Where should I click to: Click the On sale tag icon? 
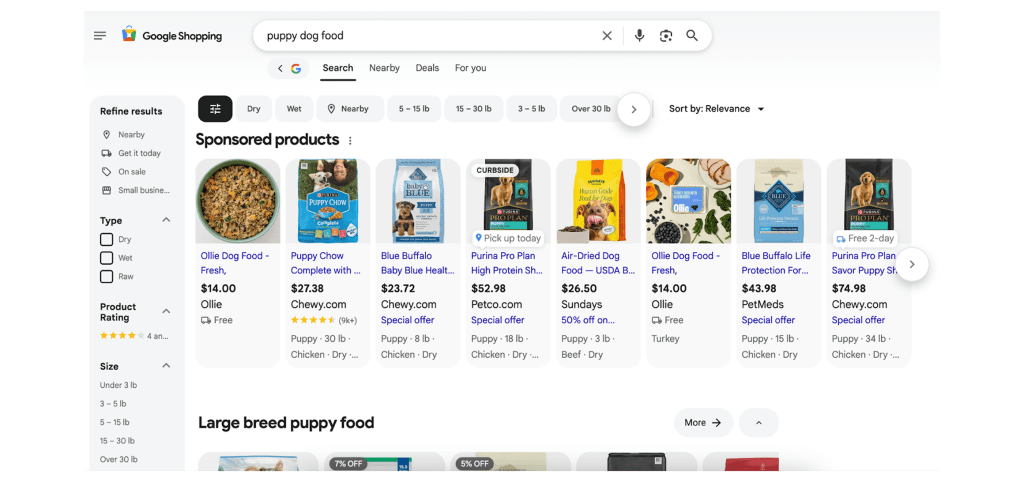106,172
